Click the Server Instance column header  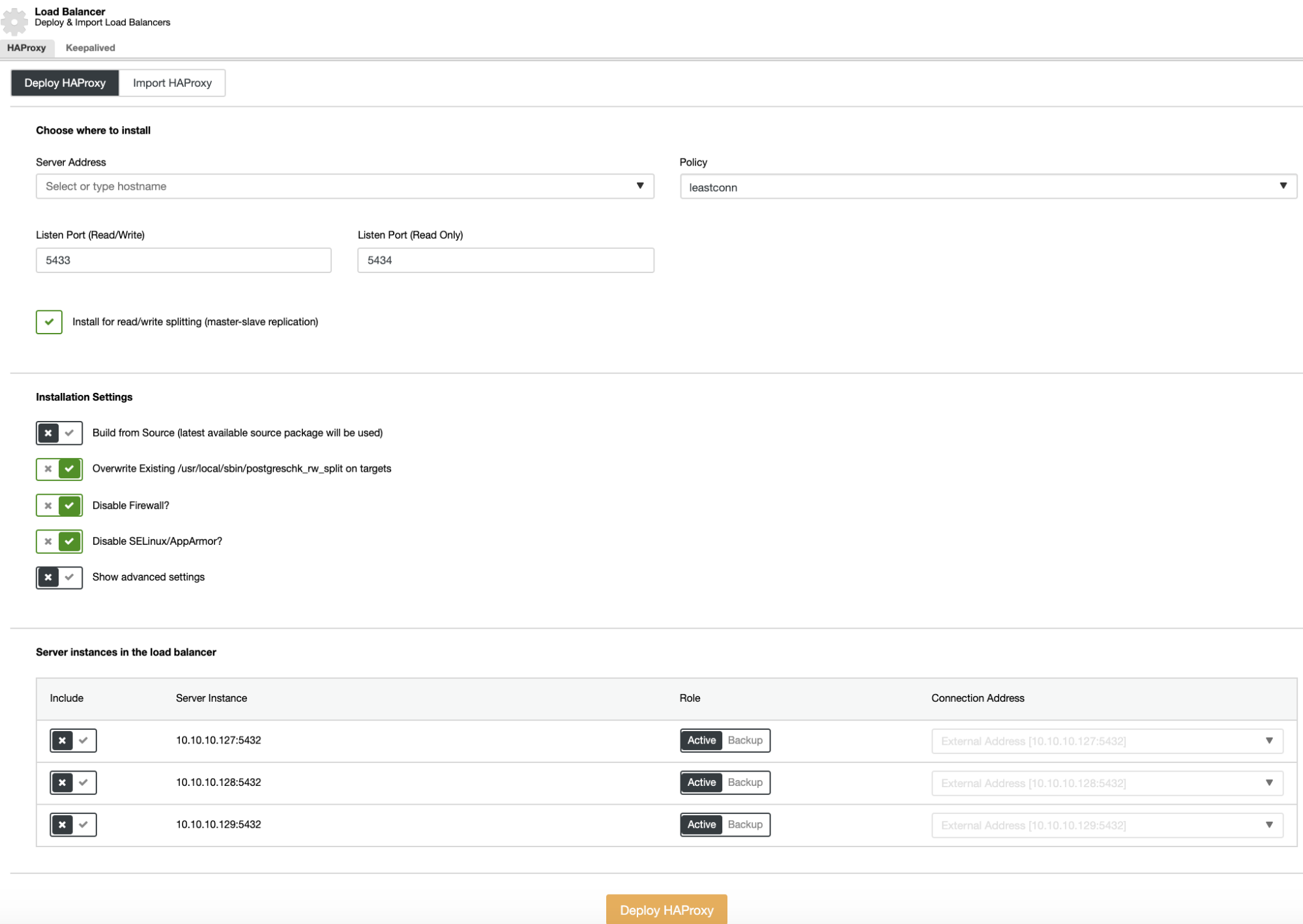click(x=211, y=699)
